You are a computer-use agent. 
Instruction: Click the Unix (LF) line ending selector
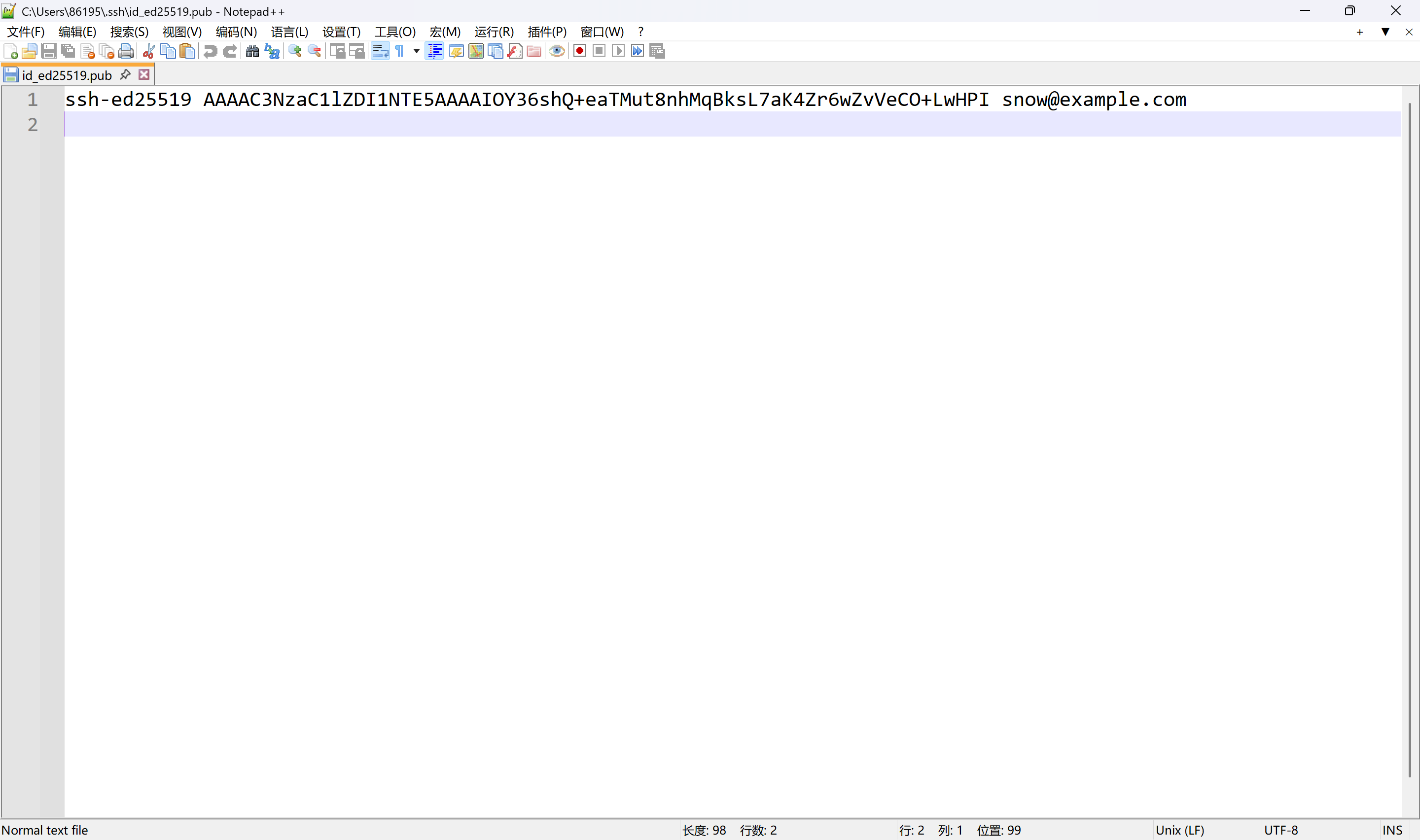pyautogui.click(x=1179, y=830)
